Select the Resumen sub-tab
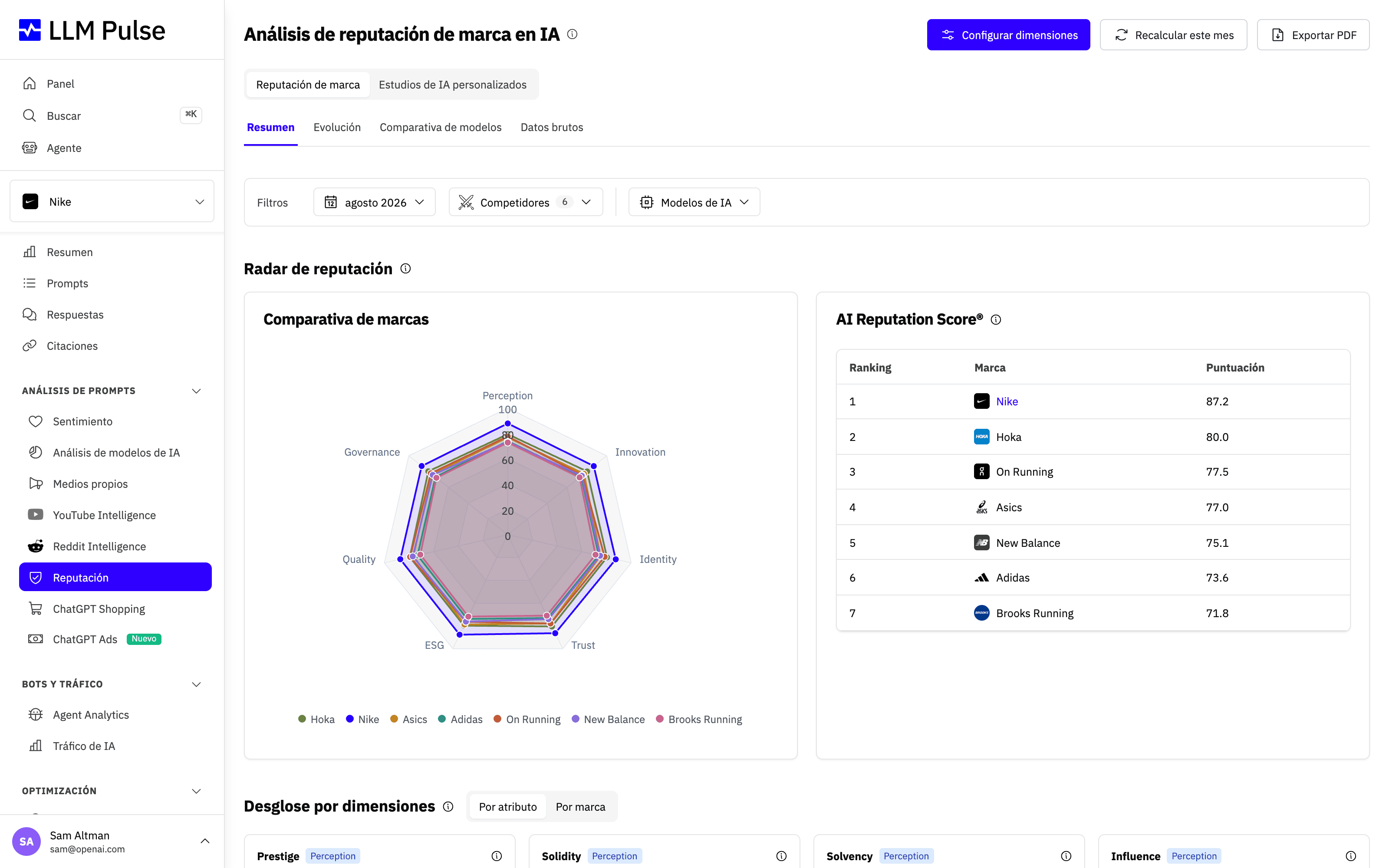 click(270, 127)
